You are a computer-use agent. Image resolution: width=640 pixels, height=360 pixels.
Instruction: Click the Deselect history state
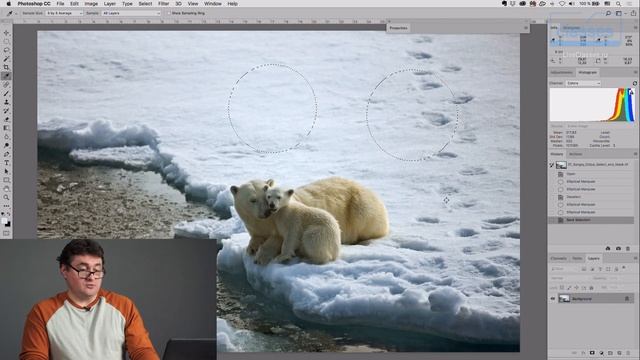592,197
